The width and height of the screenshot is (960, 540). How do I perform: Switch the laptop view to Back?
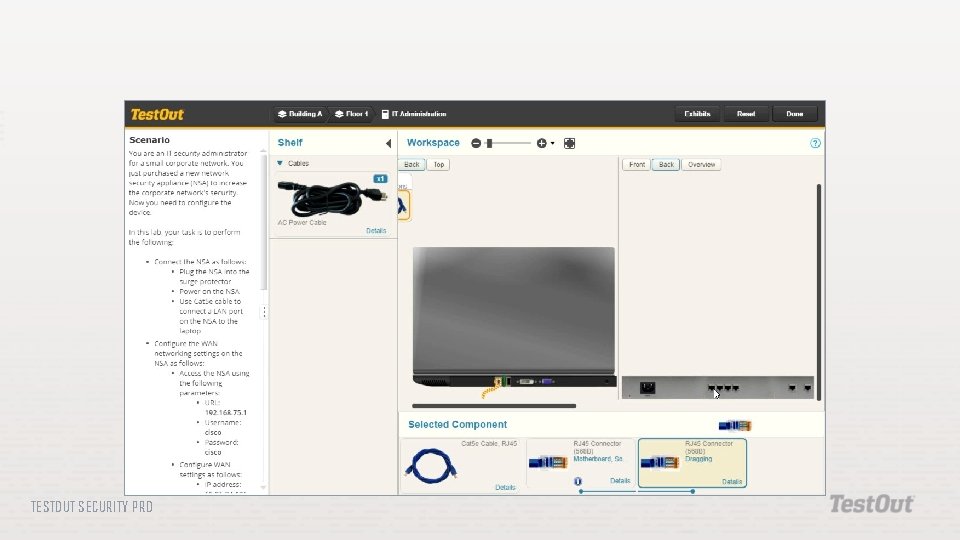click(x=411, y=165)
